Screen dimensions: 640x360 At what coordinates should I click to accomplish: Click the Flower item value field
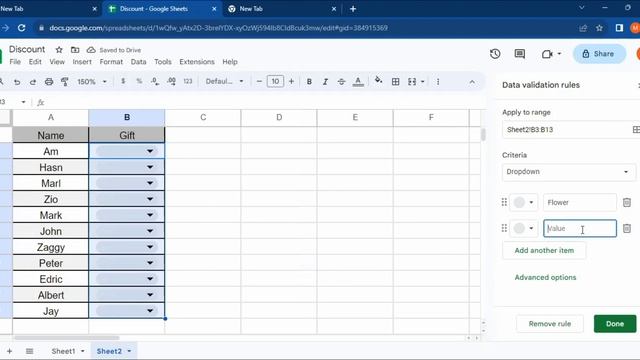click(580, 202)
